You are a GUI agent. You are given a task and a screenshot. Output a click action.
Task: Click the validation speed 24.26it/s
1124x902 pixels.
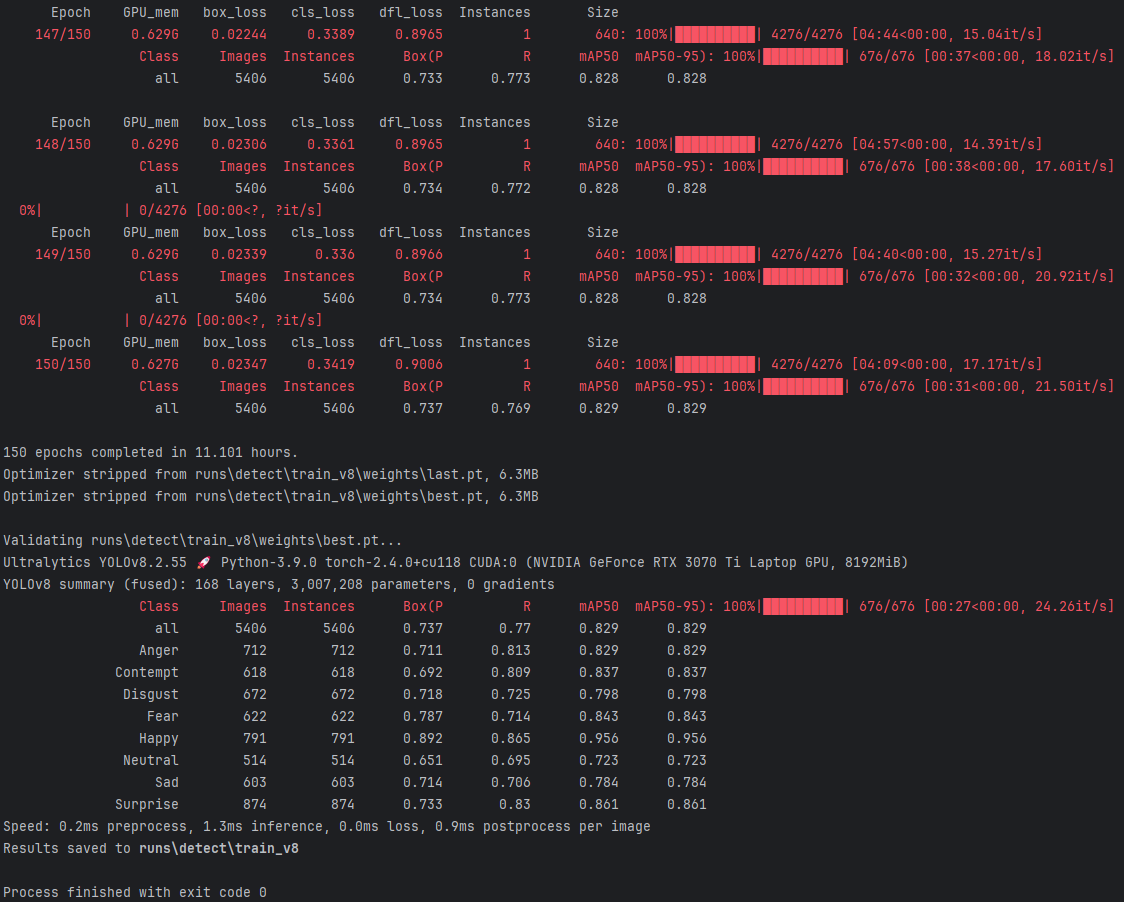(1071, 607)
